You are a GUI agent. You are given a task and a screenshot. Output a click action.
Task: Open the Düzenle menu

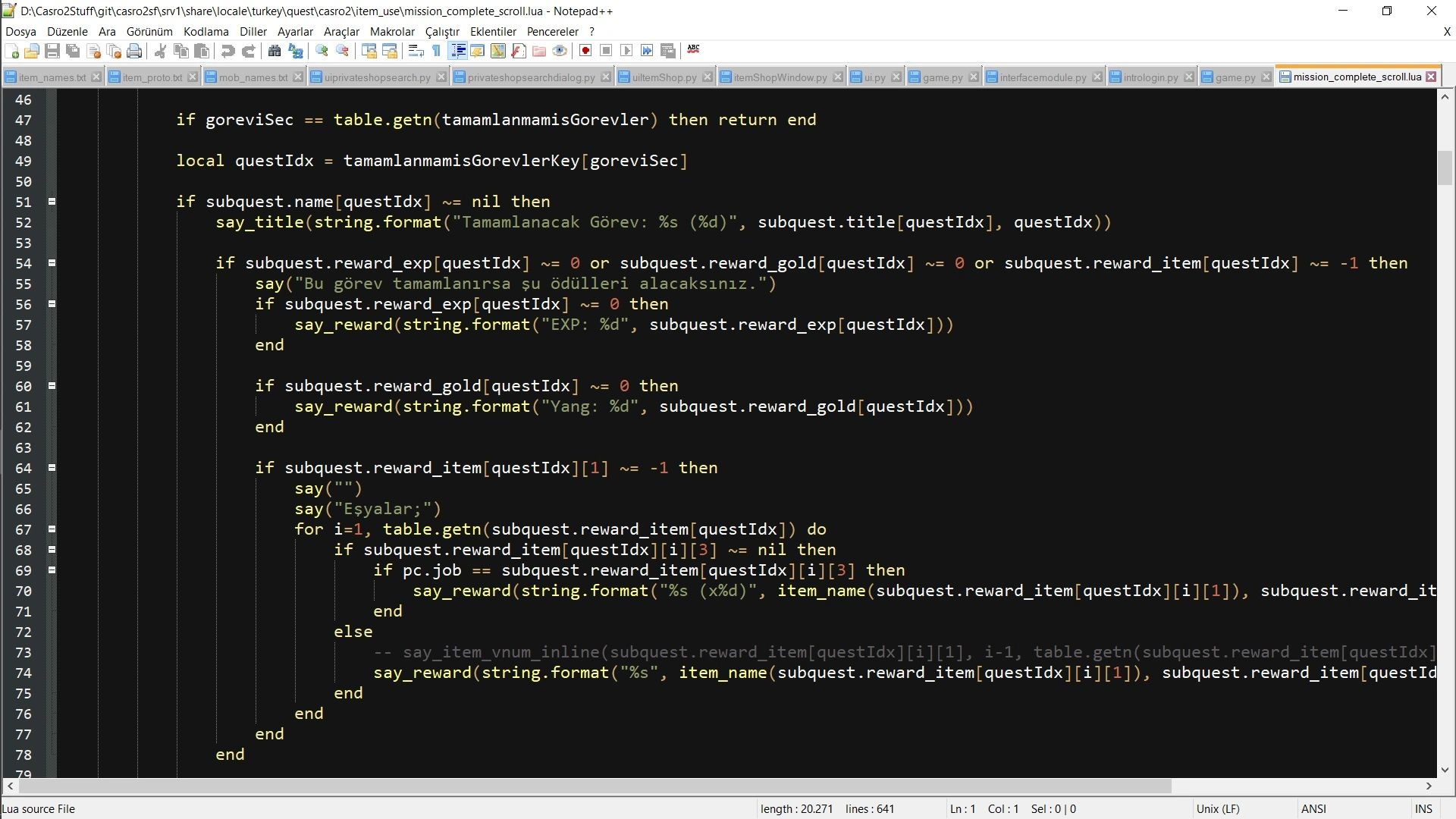click(67, 32)
